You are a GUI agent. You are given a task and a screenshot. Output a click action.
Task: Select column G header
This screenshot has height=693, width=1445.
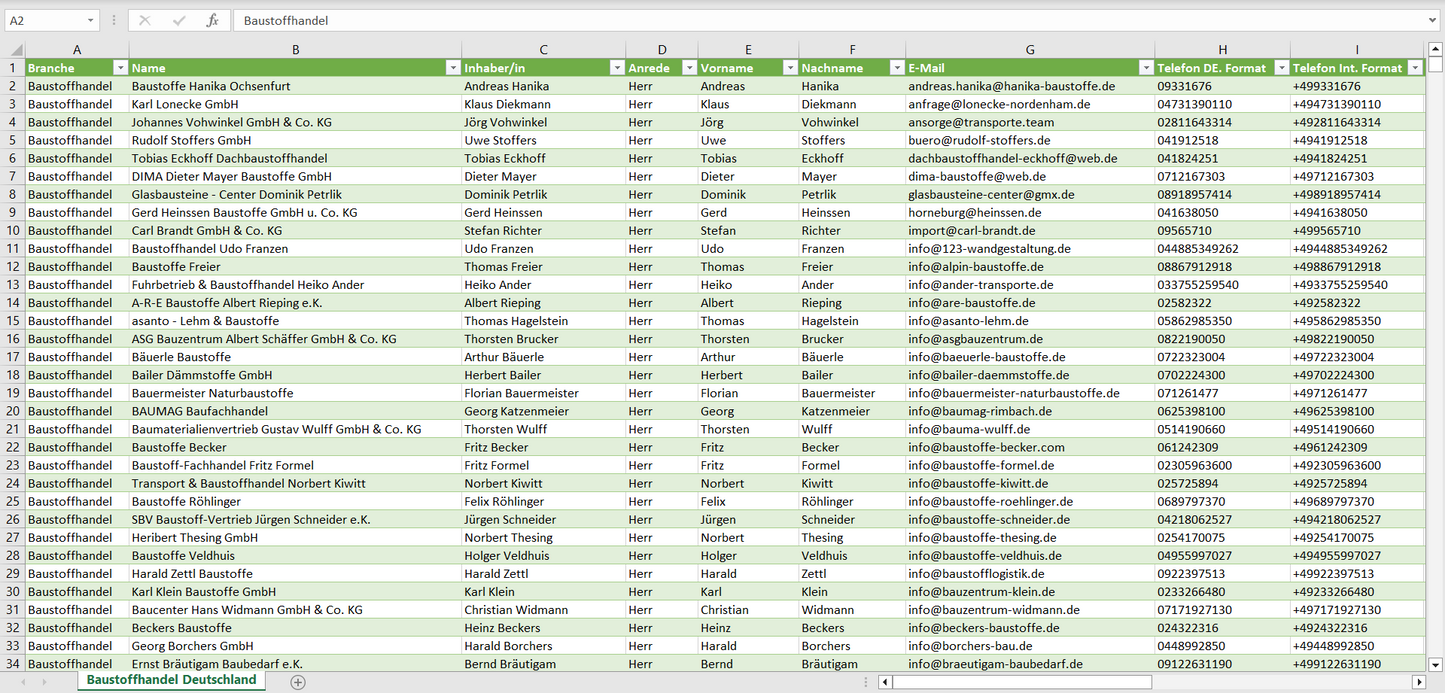(x=1030, y=49)
